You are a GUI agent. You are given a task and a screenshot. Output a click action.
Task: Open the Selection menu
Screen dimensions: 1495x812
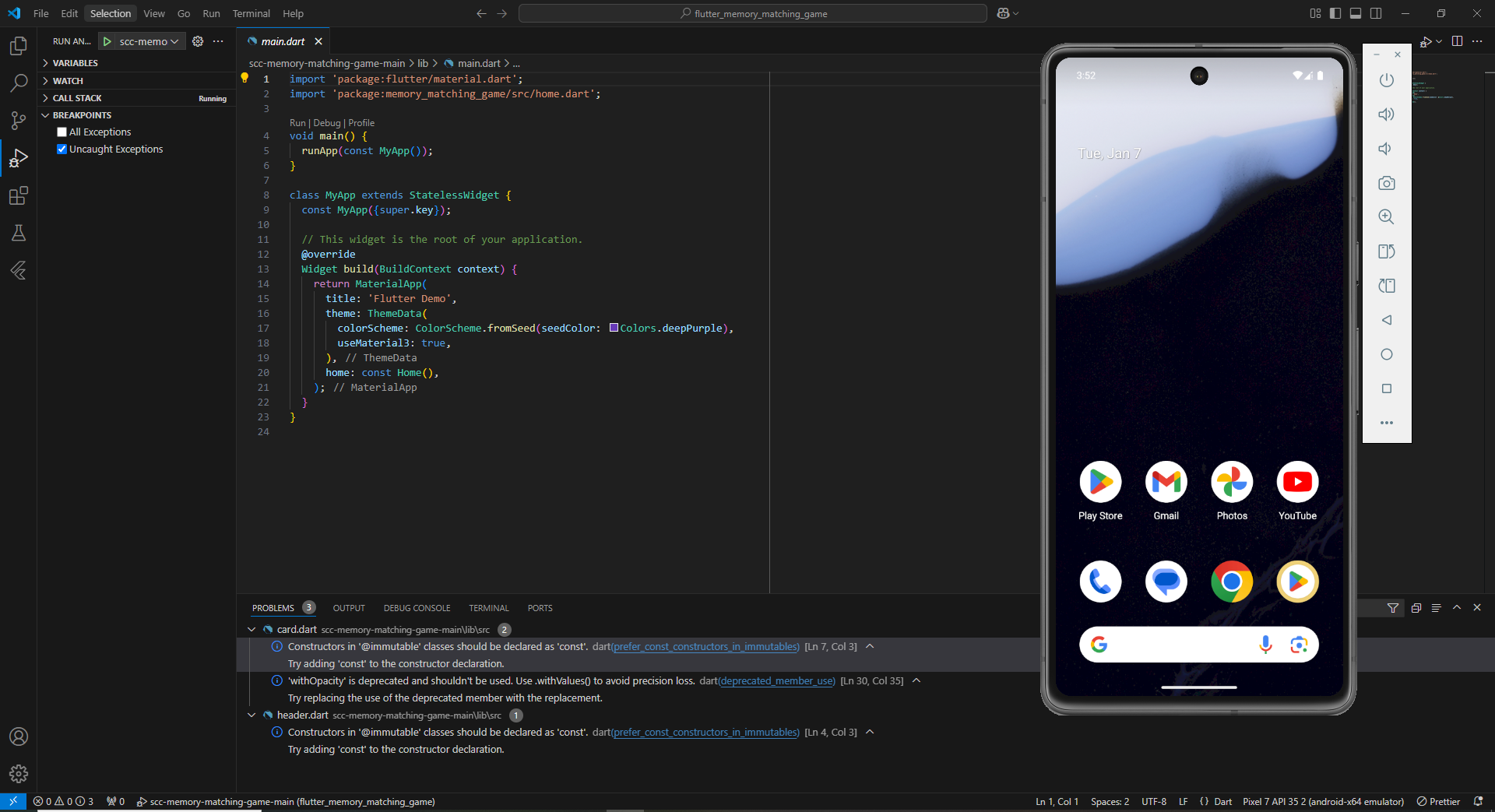tap(111, 13)
